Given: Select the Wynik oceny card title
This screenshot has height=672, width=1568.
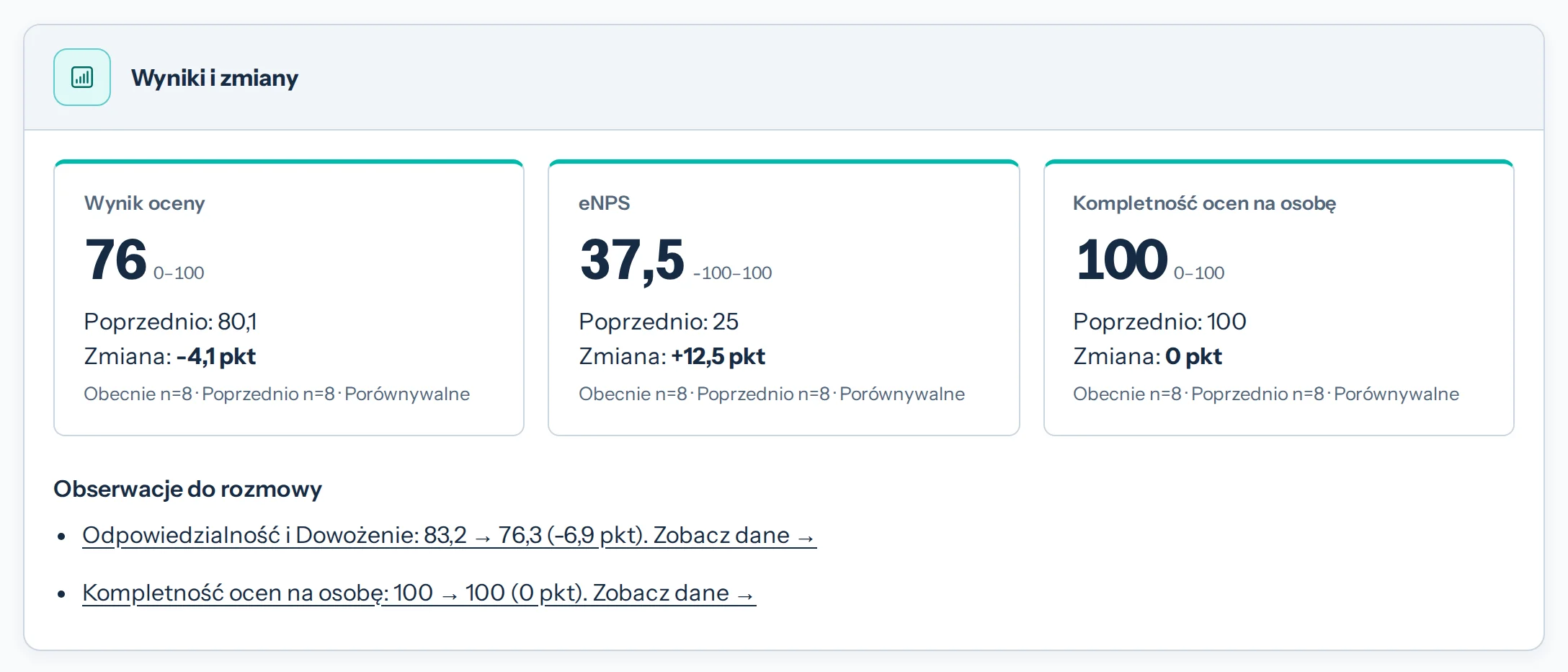Looking at the screenshot, I should 144,203.
